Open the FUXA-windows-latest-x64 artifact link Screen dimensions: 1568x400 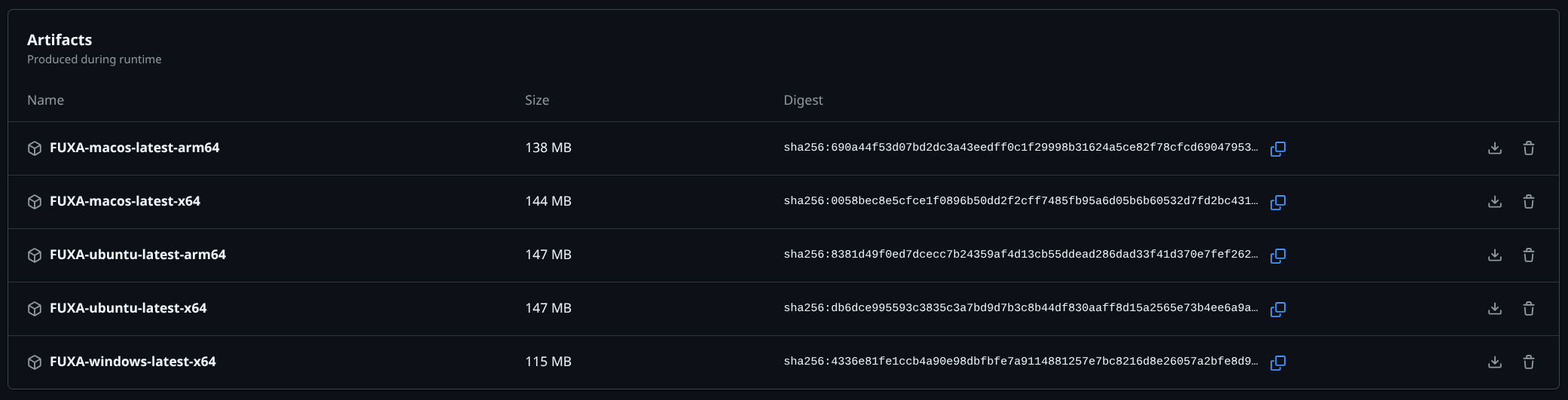pyautogui.click(x=133, y=362)
